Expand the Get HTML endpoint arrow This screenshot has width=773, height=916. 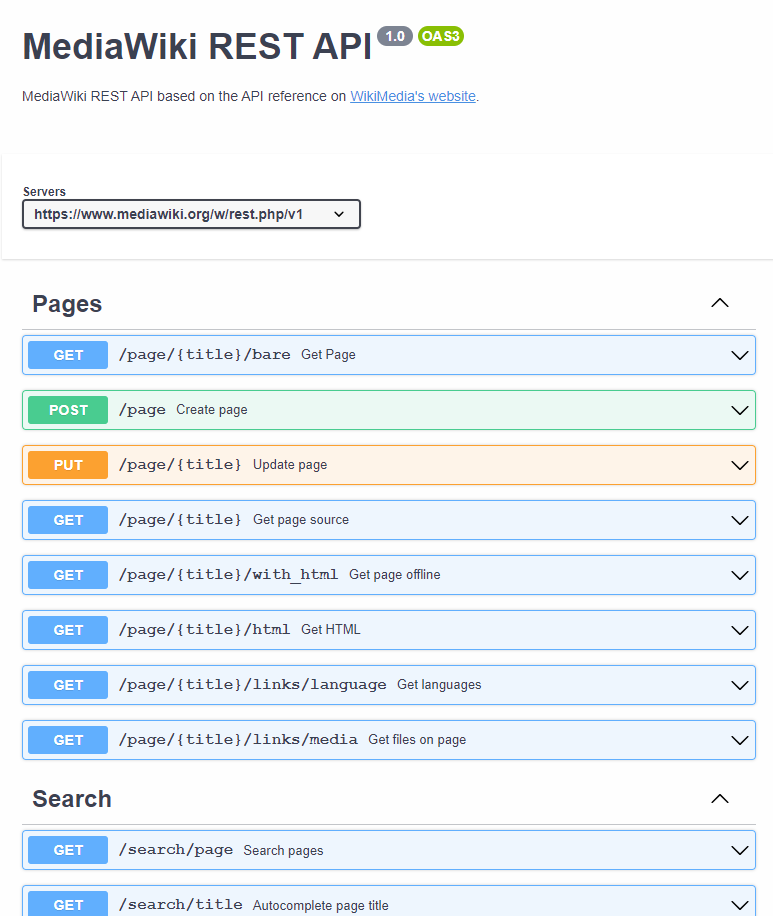tap(740, 630)
